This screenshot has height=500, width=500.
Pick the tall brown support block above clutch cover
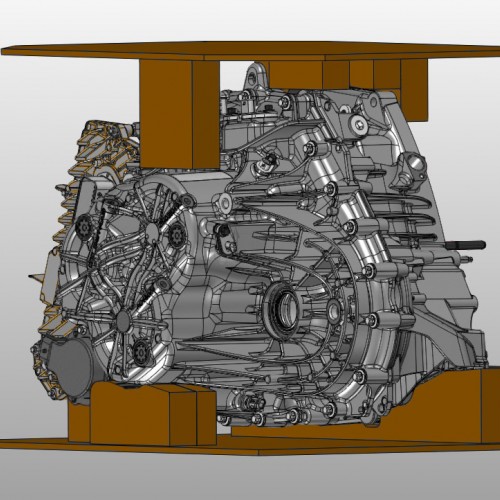click(x=179, y=114)
